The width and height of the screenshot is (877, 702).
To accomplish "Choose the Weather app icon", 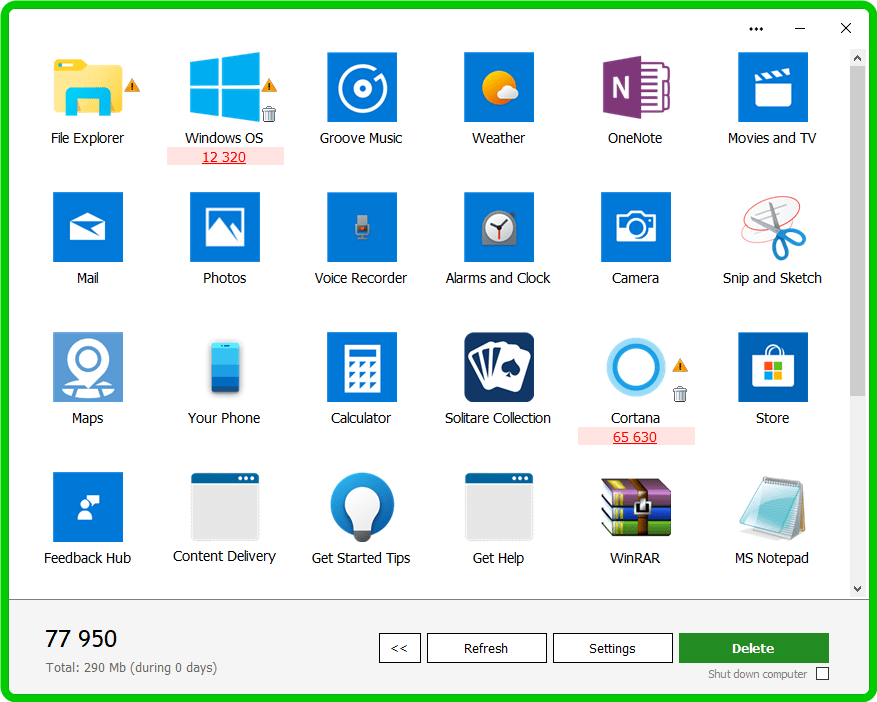I will click(x=499, y=87).
